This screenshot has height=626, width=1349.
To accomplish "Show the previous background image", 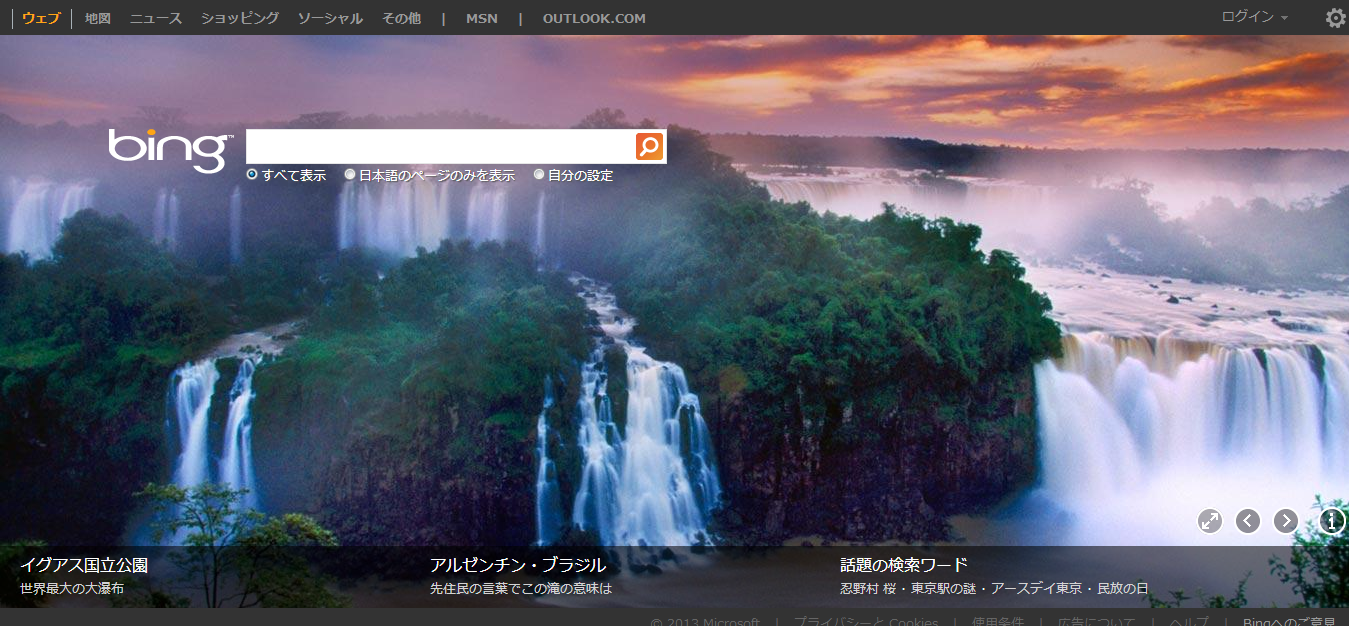I will (x=1248, y=521).
